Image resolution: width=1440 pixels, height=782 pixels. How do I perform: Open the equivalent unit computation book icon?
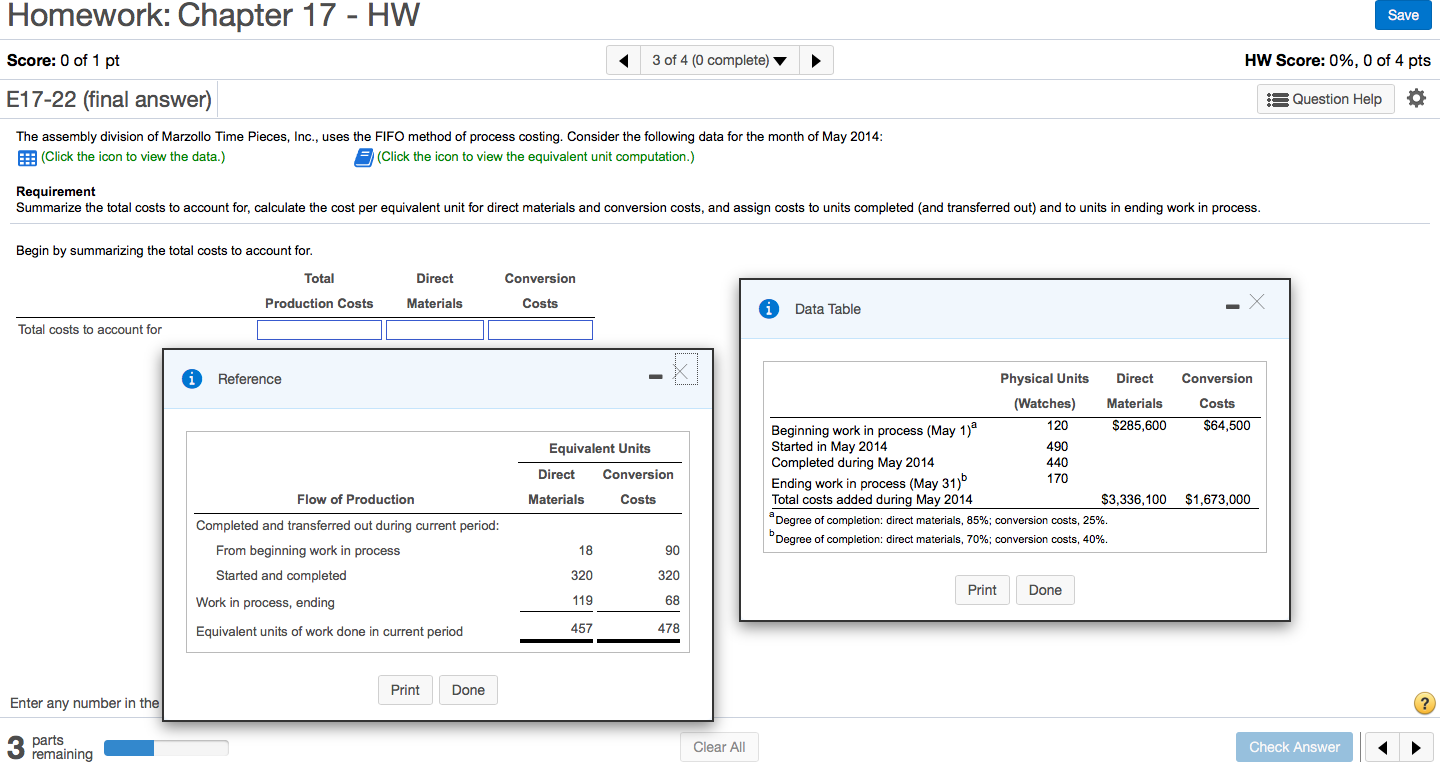364,157
